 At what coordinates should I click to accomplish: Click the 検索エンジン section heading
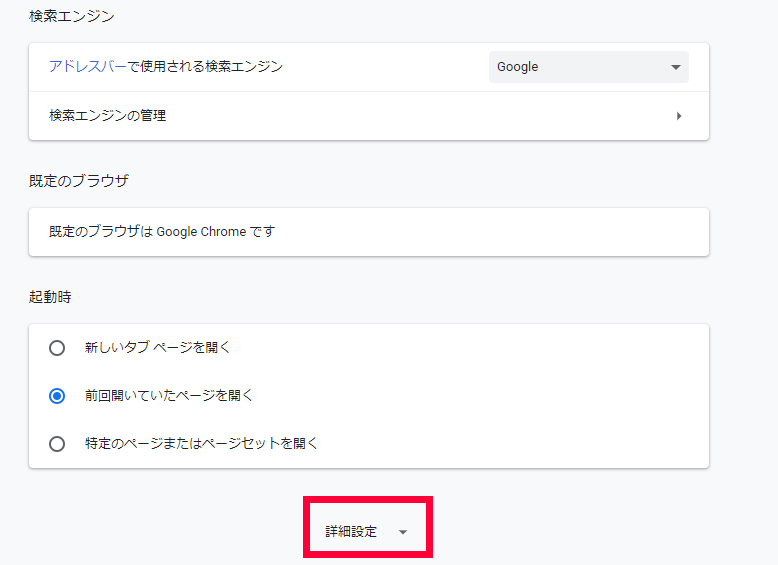click(x=72, y=17)
